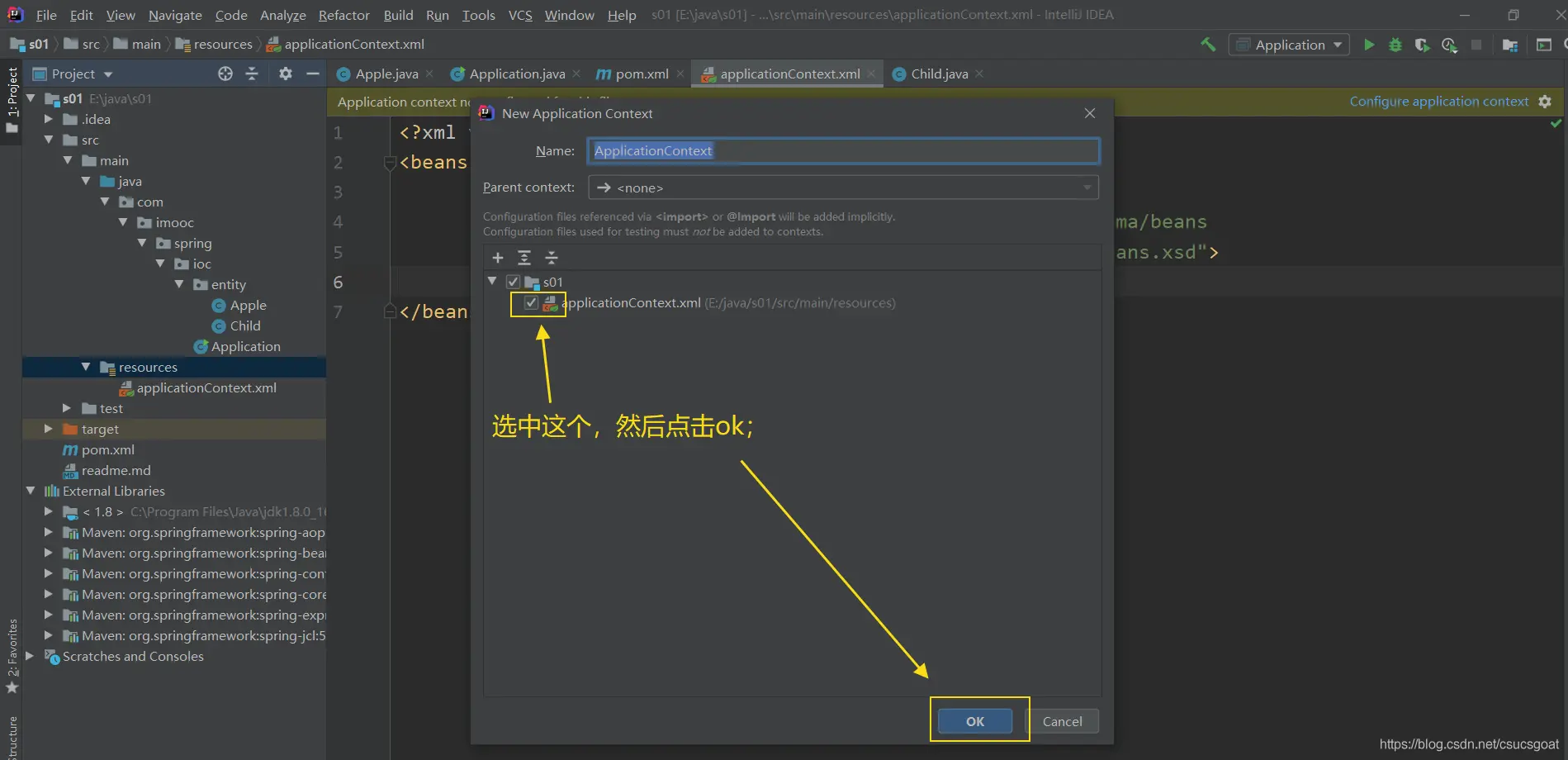Viewport: 1568px width, 760px height.
Task: Check the applicationContext.xml checkbox in dialog
Action: [x=531, y=303]
